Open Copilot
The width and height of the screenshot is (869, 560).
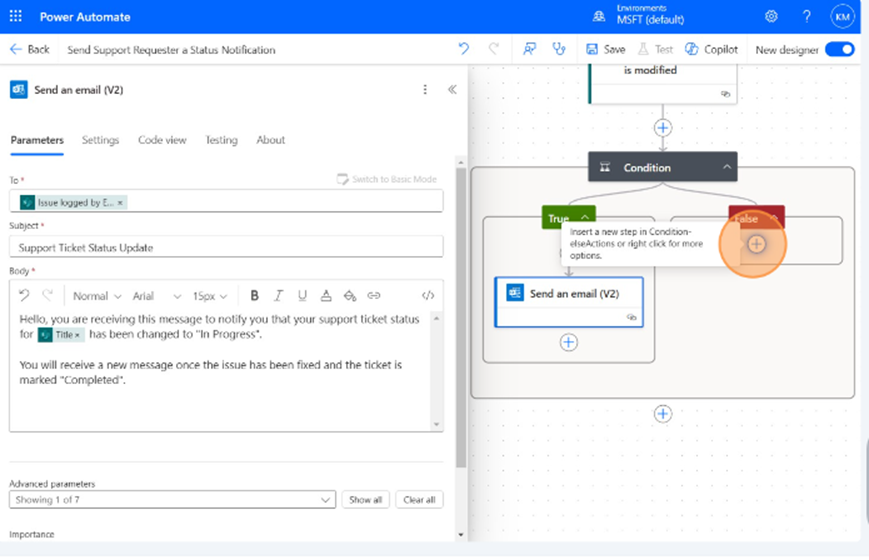712,49
